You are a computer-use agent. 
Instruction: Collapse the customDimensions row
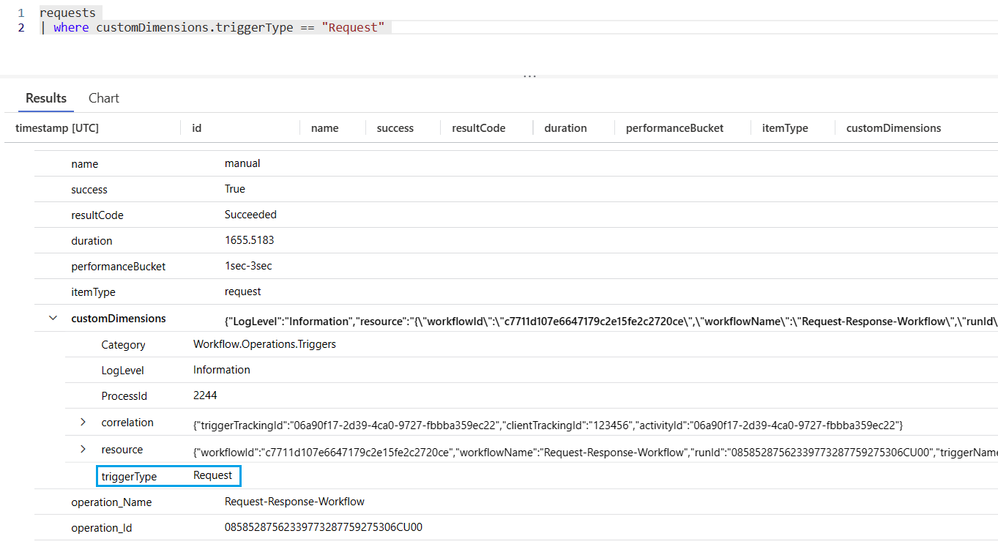(53, 318)
